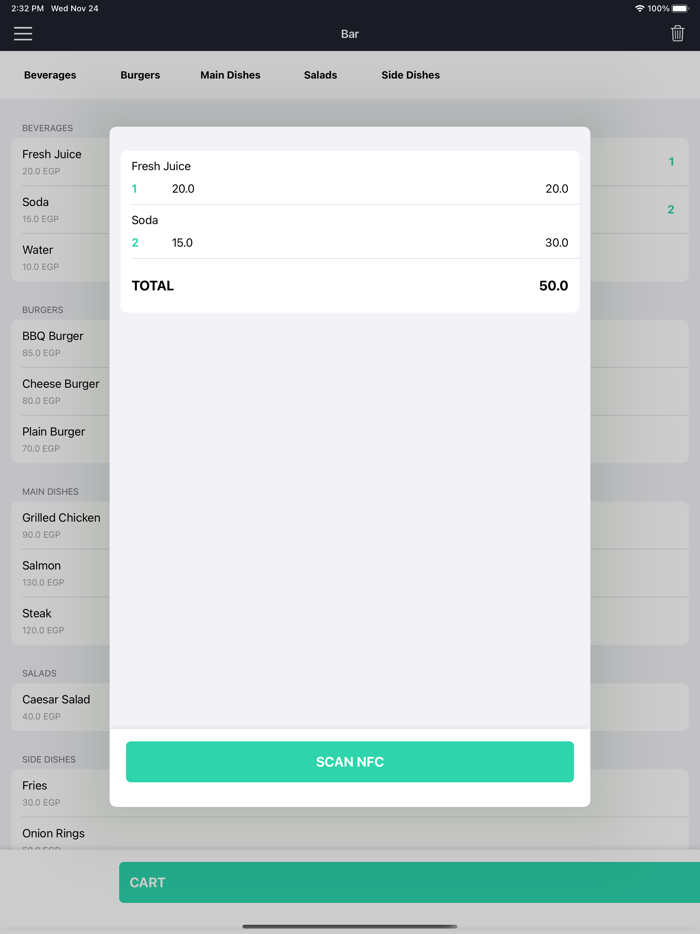Tap the battery indicator icon

pos(680,8)
